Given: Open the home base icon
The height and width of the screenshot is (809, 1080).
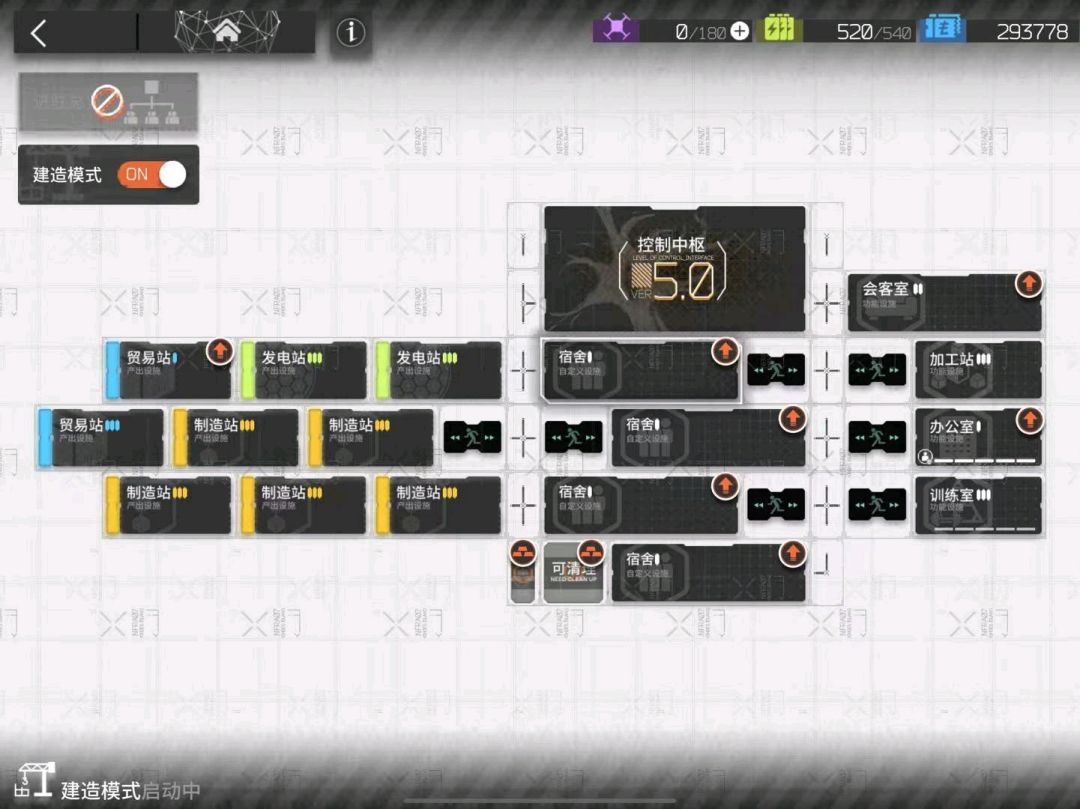Looking at the screenshot, I should (x=227, y=31).
